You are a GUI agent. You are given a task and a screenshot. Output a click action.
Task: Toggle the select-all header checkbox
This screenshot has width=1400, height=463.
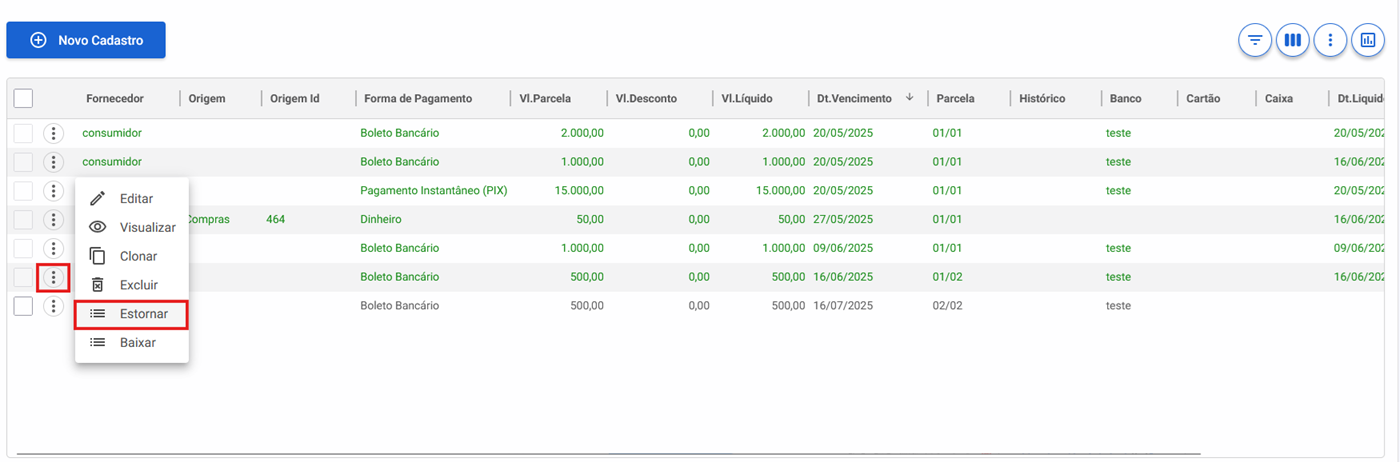23,98
